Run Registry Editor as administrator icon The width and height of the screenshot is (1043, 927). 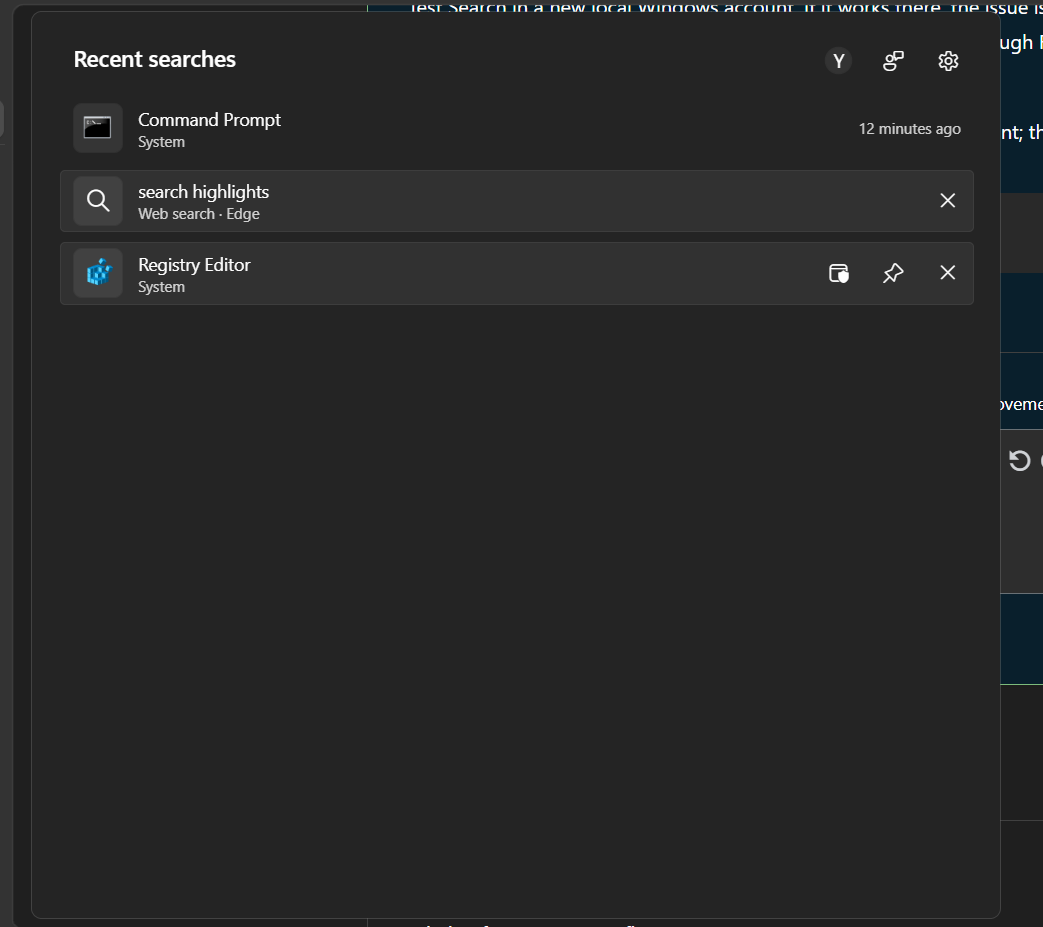click(839, 273)
